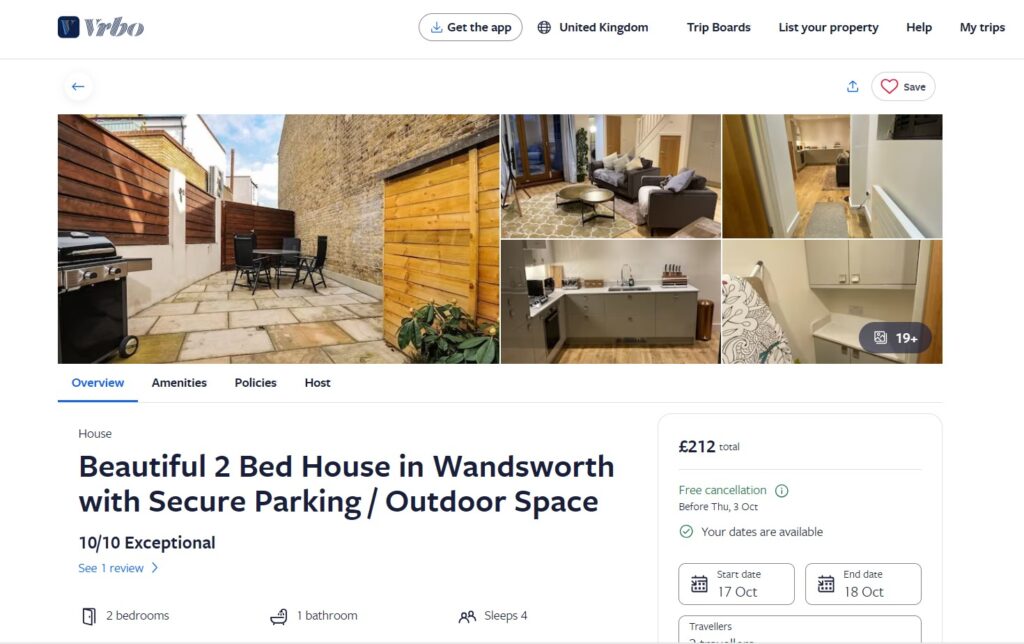Switch to the Amenities tab
Viewport: 1024px width, 644px height.
click(179, 383)
